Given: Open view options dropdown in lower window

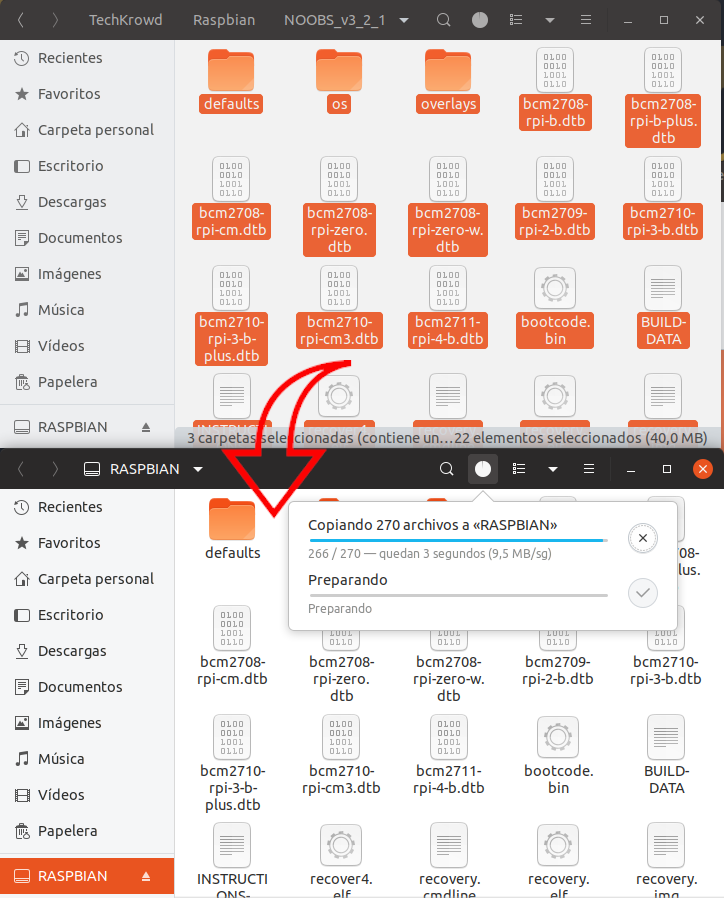Looking at the screenshot, I should pyautogui.click(x=552, y=469).
